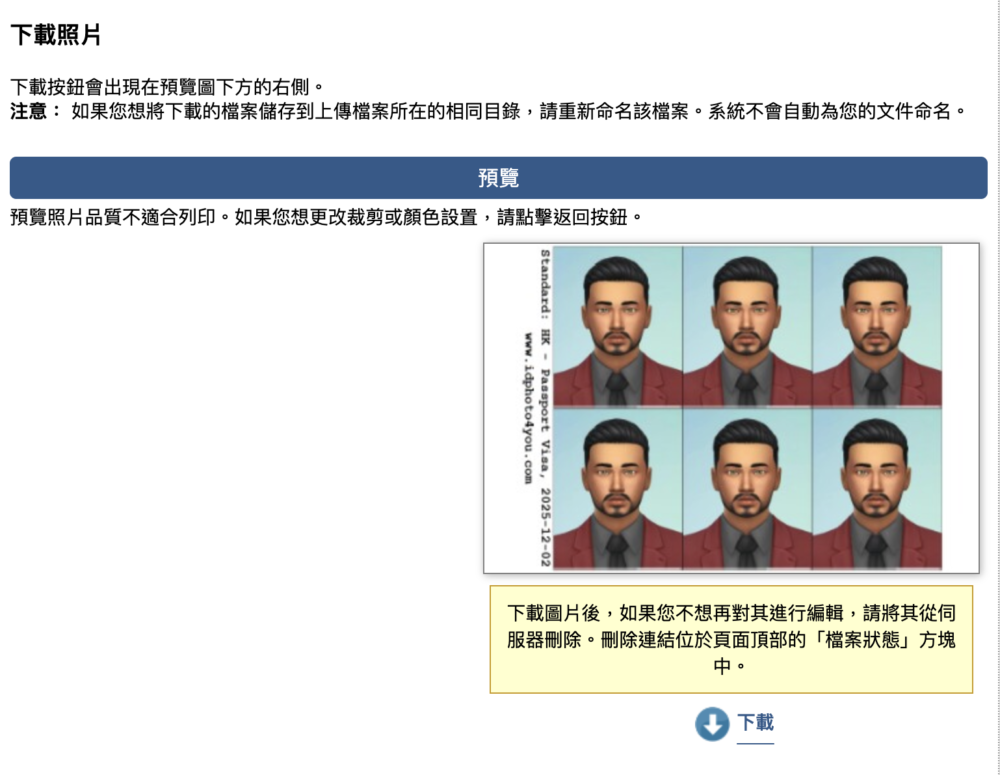Select the top-left passport photo in preview
The height and width of the screenshot is (775, 1000).
coord(617,327)
